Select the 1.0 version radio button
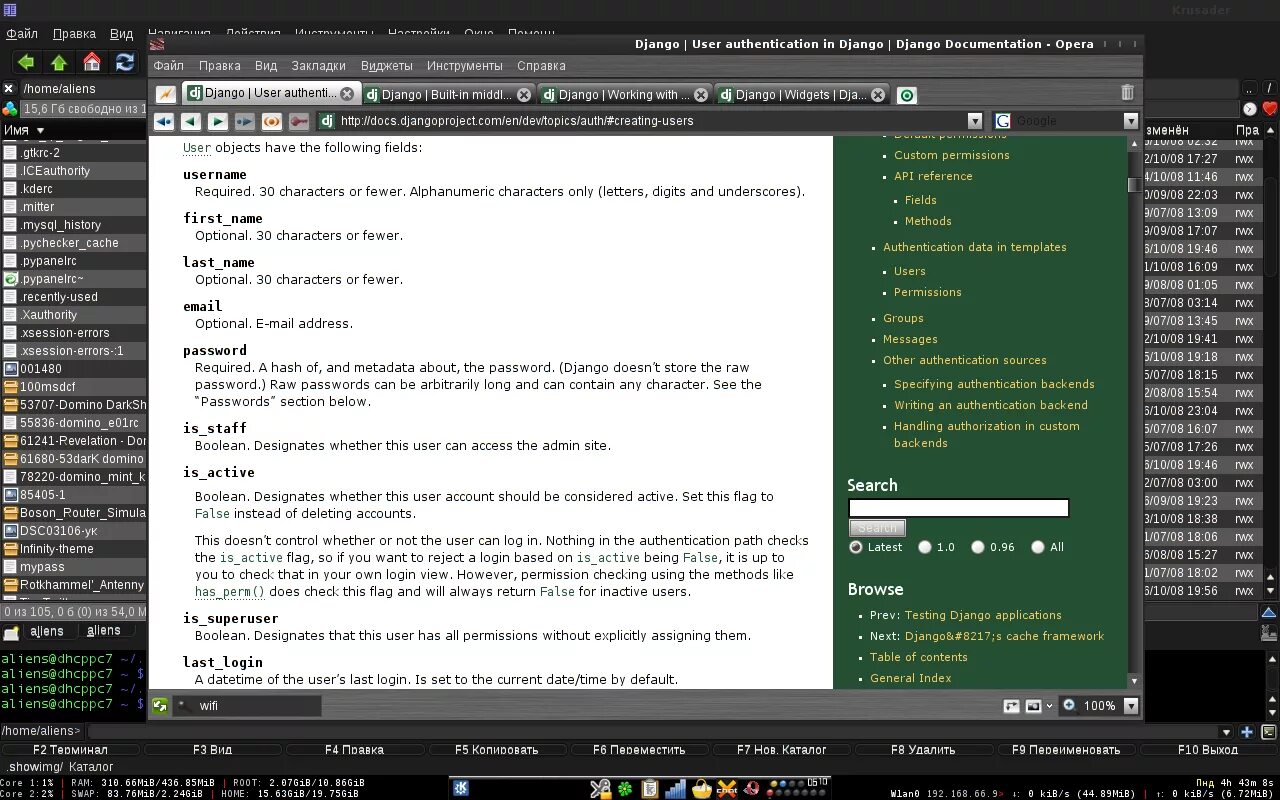This screenshot has height=800, width=1280. (925, 547)
